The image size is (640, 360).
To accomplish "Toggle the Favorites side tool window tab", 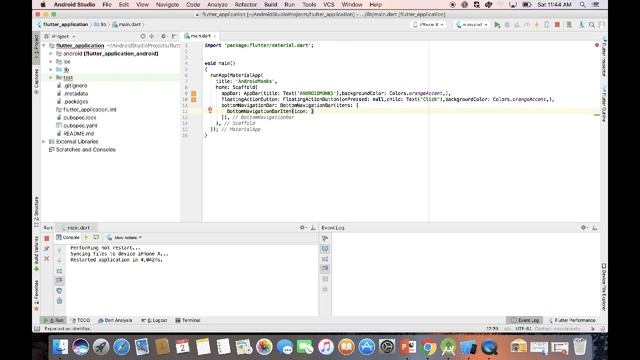I will tap(36, 295).
